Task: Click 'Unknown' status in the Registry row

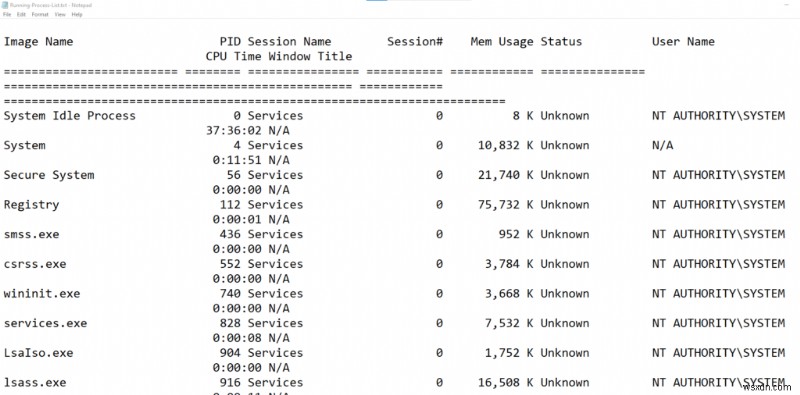Action: [565, 205]
